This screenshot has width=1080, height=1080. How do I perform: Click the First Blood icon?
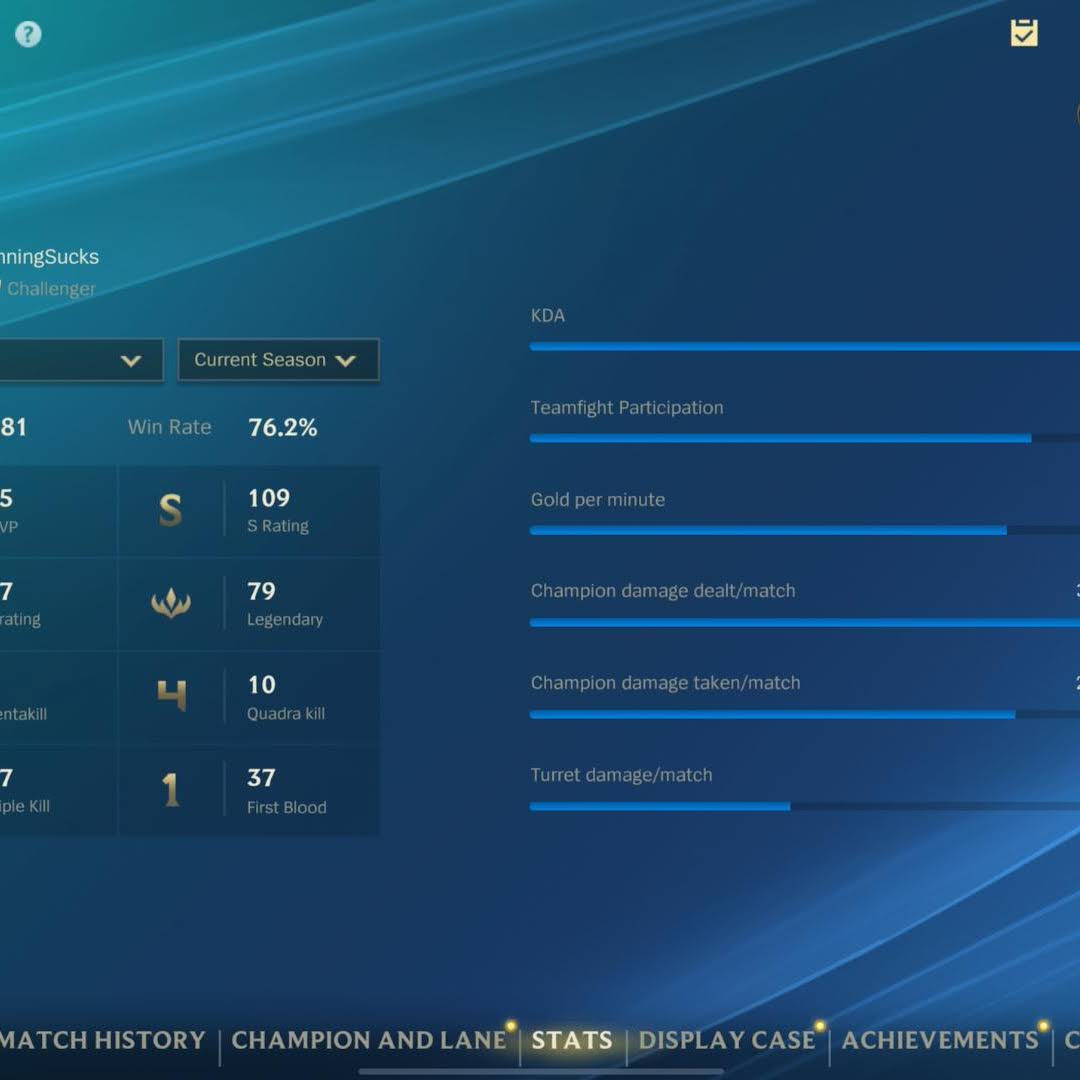171,790
